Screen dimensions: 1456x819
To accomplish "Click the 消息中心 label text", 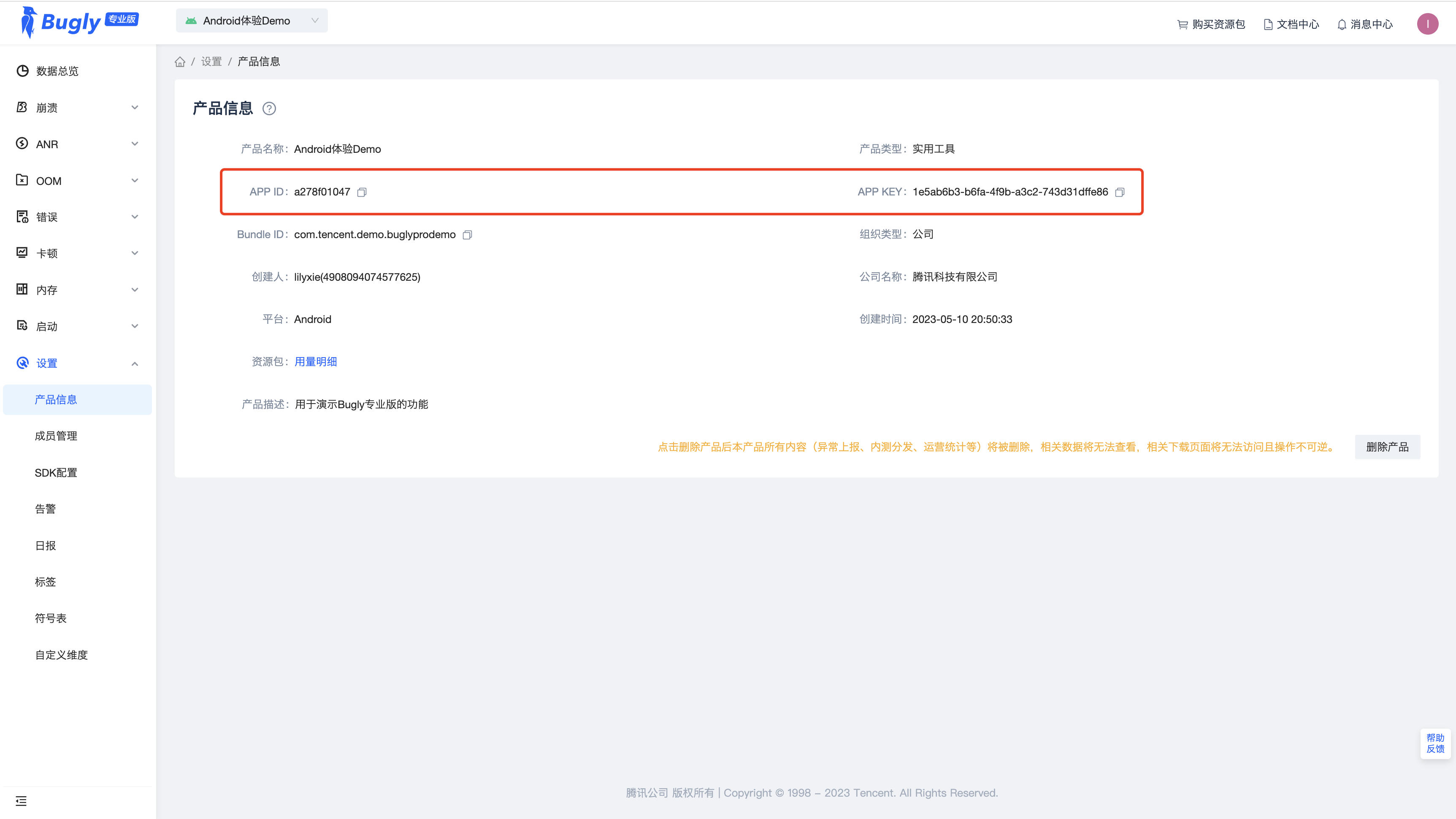I will pos(1372,24).
